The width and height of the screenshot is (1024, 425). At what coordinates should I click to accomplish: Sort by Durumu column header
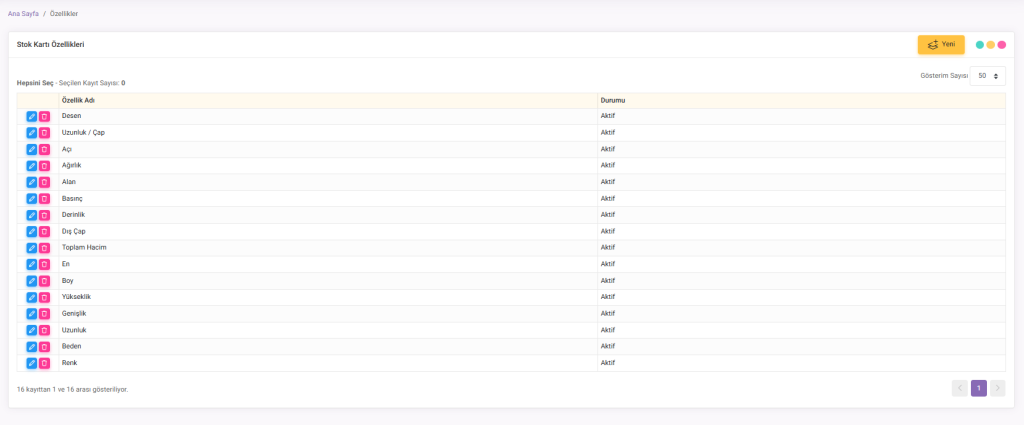(x=612, y=100)
